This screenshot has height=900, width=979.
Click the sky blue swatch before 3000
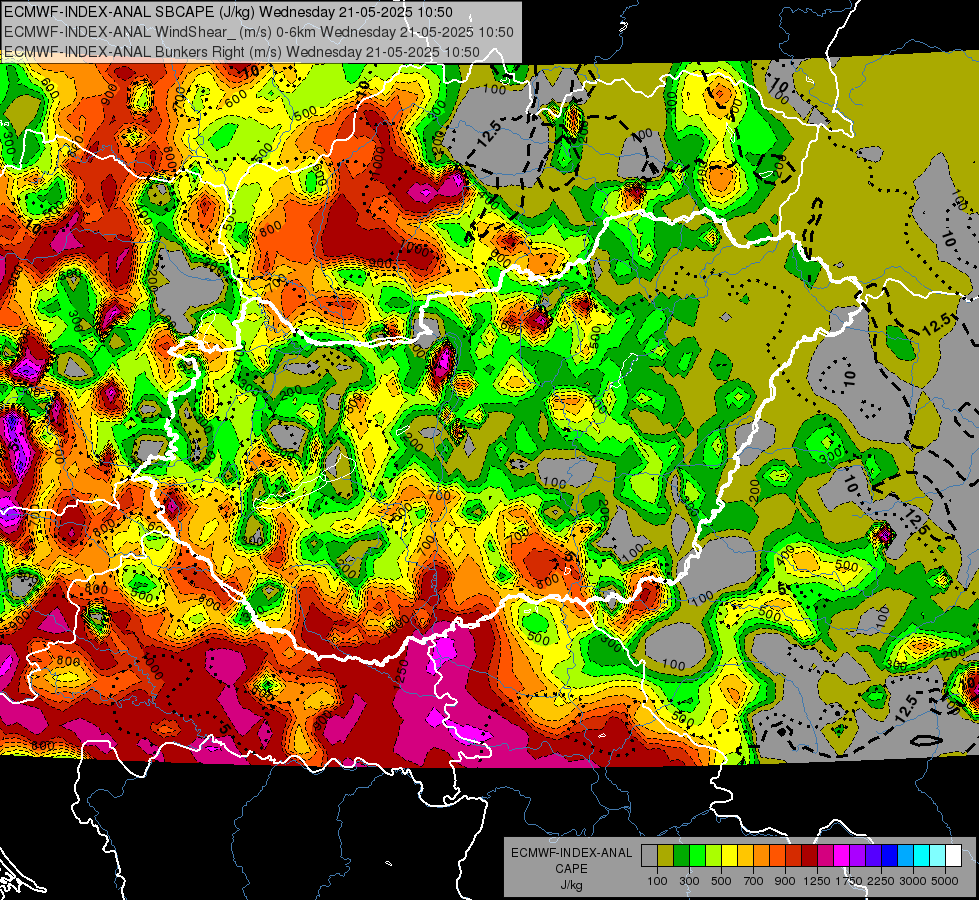tap(906, 856)
